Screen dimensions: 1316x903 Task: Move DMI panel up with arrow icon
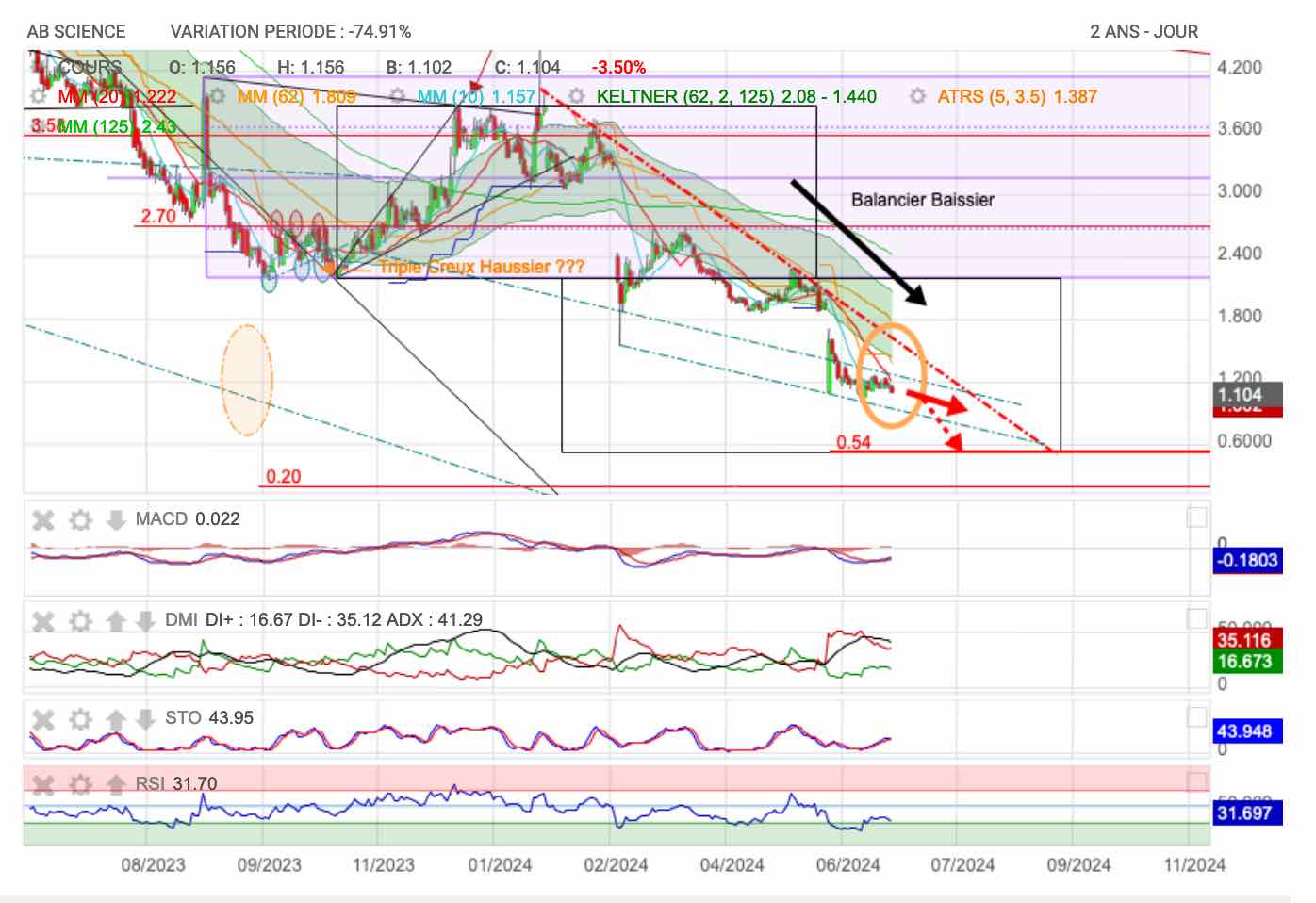pyautogui.click(x=116, y=620)
